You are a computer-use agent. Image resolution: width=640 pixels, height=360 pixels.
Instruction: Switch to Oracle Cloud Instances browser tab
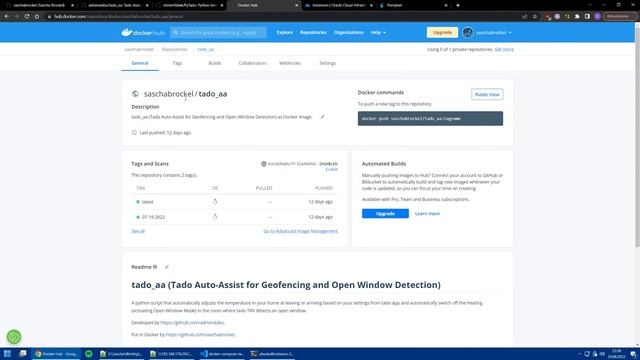339,5
